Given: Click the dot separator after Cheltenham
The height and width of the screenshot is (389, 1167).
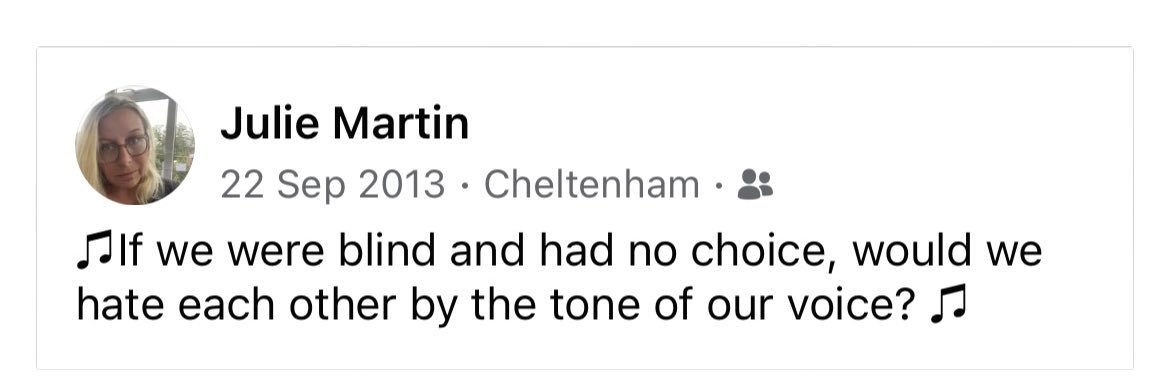Looking at the screenshot, I should coord(718,185).
